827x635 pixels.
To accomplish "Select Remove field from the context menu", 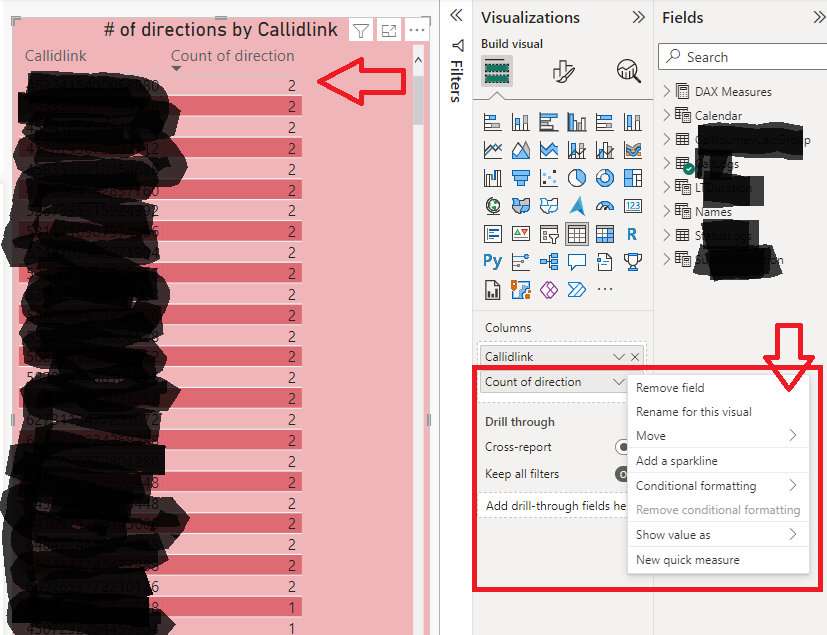I will [718, 388].
